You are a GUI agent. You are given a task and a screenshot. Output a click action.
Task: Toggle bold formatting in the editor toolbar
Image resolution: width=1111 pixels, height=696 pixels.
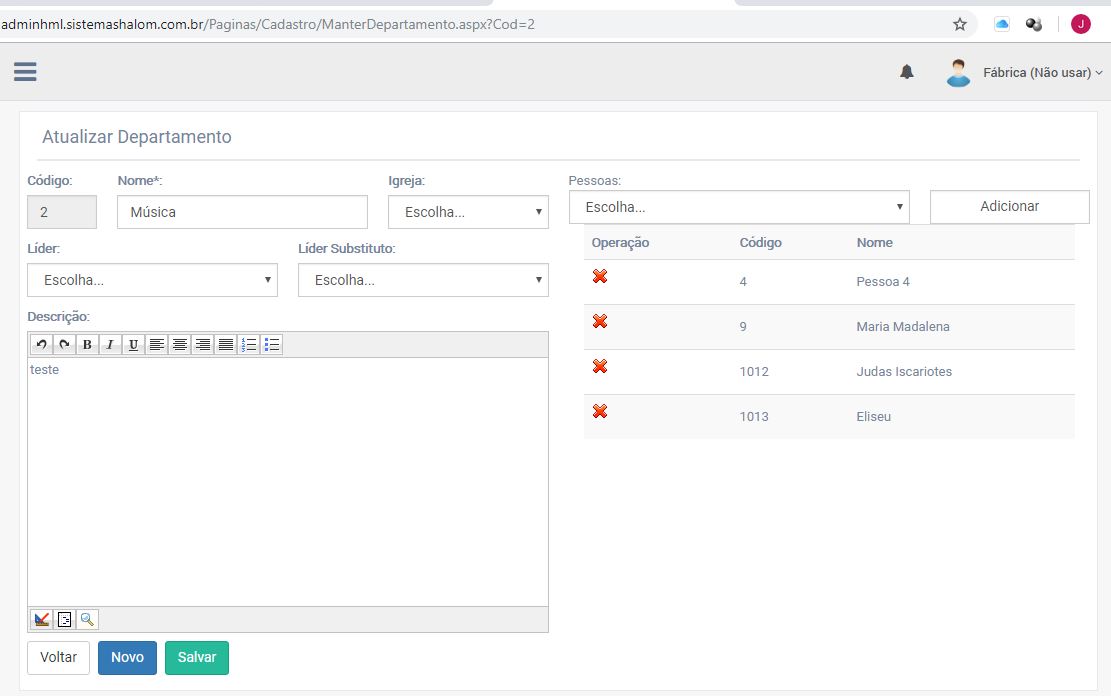click(87, 345)
